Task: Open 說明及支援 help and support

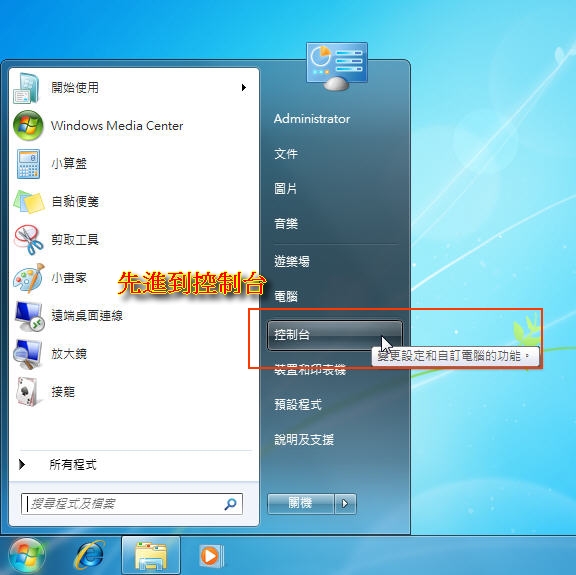Action: coord(304,440)
